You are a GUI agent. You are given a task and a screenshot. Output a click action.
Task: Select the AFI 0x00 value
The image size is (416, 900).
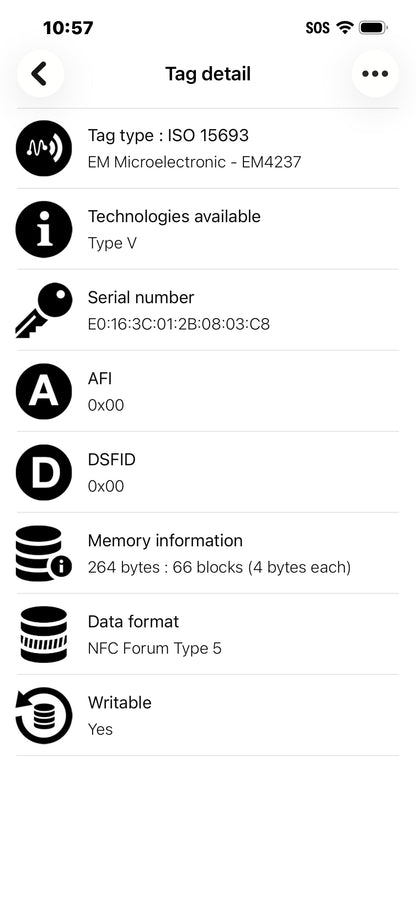(x=106, y=405)
